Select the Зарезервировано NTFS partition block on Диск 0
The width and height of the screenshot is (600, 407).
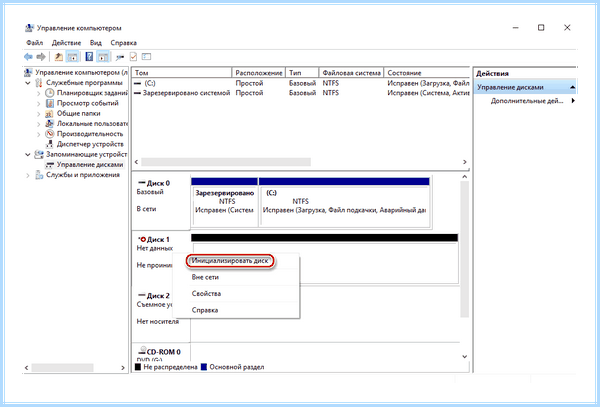pos(225,202)
